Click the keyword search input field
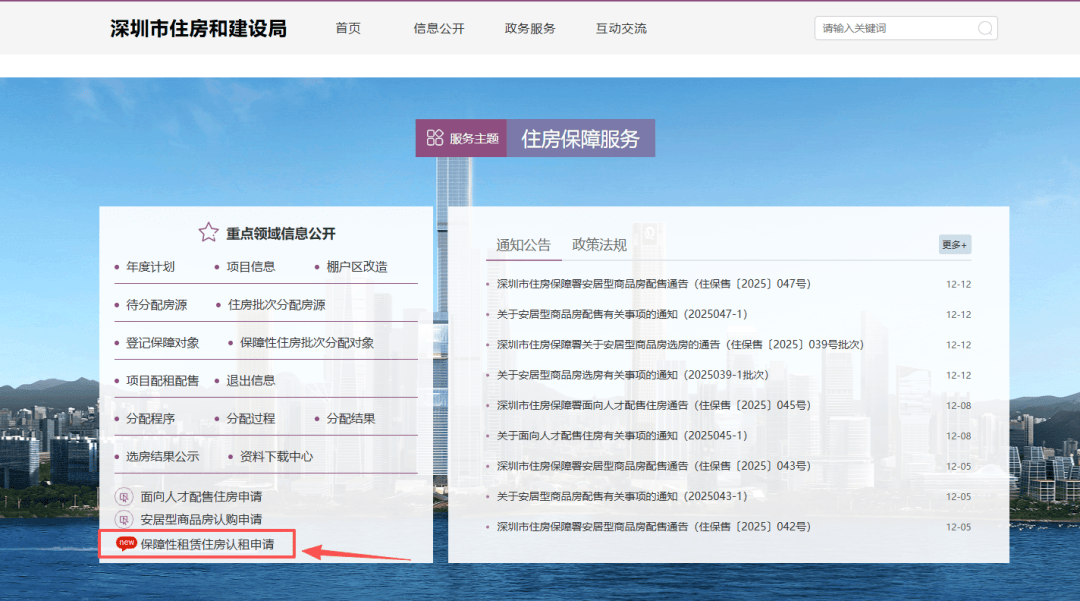Viewport: 1080px width, 601px height. pyautogui.click(x=890, y=27)
